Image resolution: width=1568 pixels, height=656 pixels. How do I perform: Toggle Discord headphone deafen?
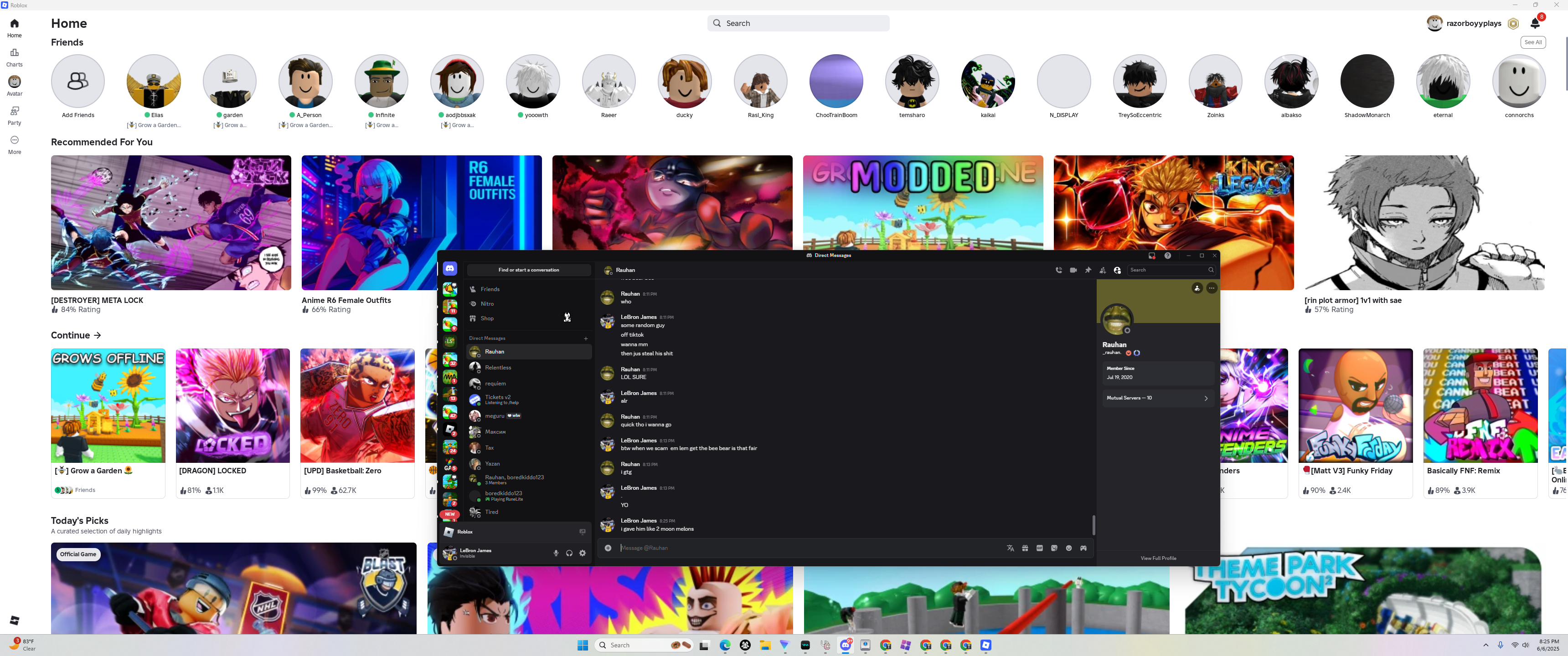569,553
